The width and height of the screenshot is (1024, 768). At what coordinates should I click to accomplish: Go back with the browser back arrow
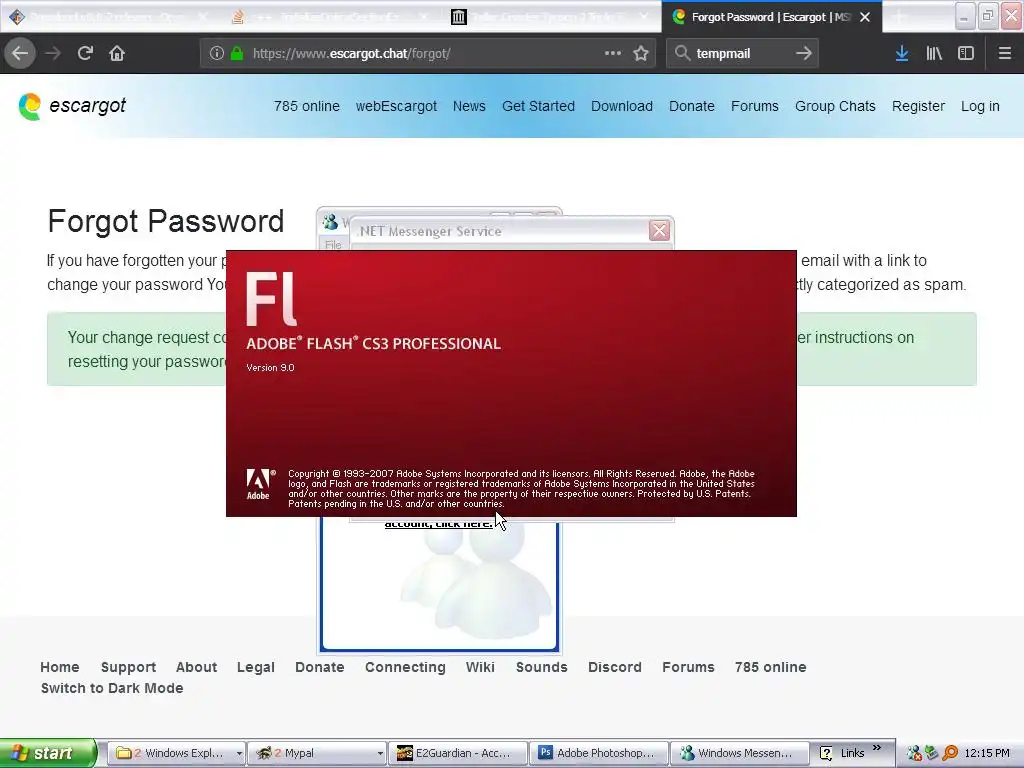20,54
